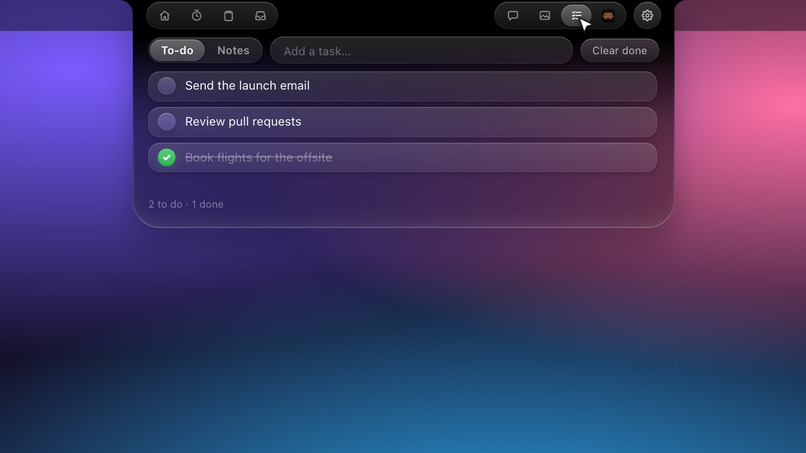Focus the Add a task field
The width and height of the screenshot is (806, 453).
coord(422,51)
